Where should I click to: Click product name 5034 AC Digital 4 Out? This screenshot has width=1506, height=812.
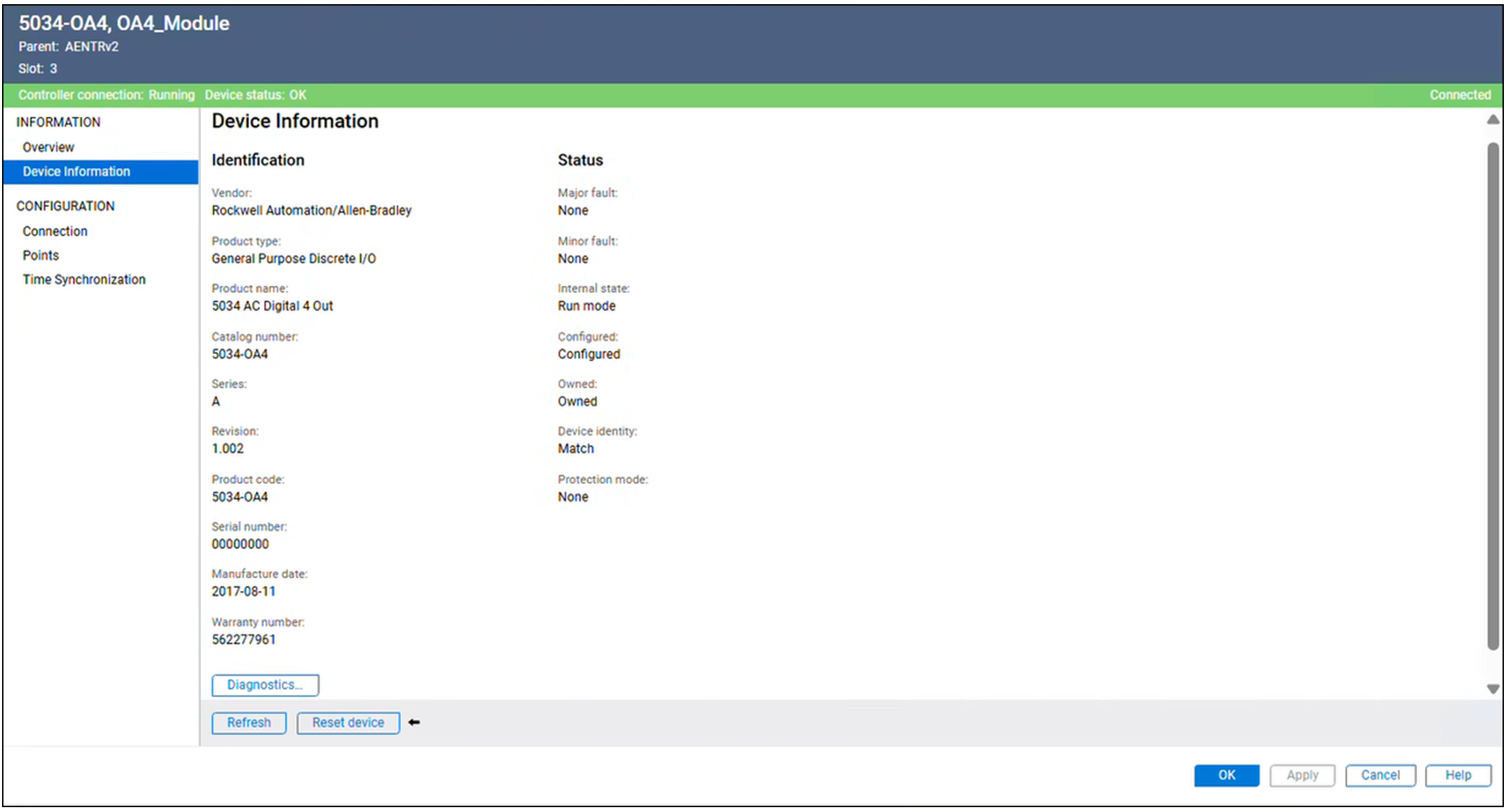[272, 306]
